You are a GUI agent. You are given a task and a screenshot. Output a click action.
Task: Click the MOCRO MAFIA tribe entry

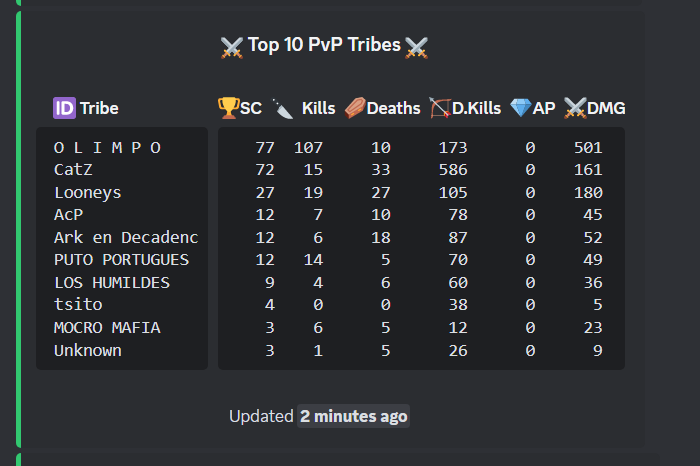click(107, 328)
